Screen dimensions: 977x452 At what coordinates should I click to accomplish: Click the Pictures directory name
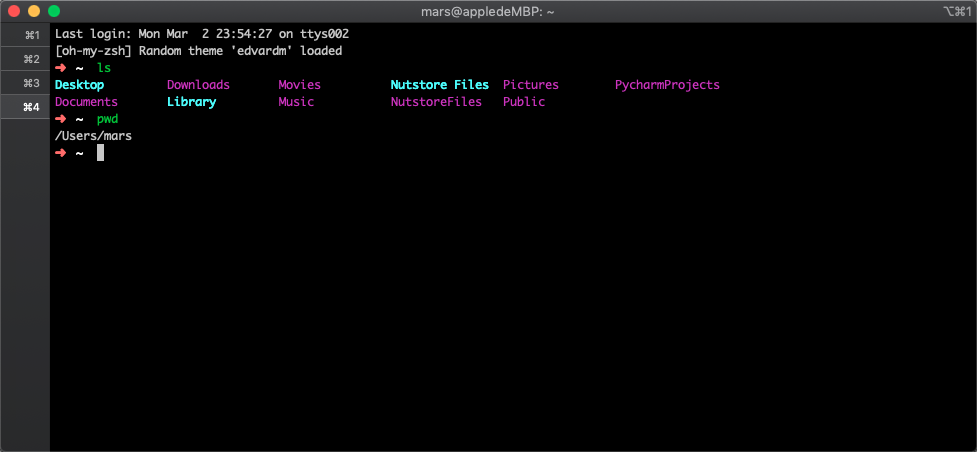pyautogui.click(x=530, y=85)
